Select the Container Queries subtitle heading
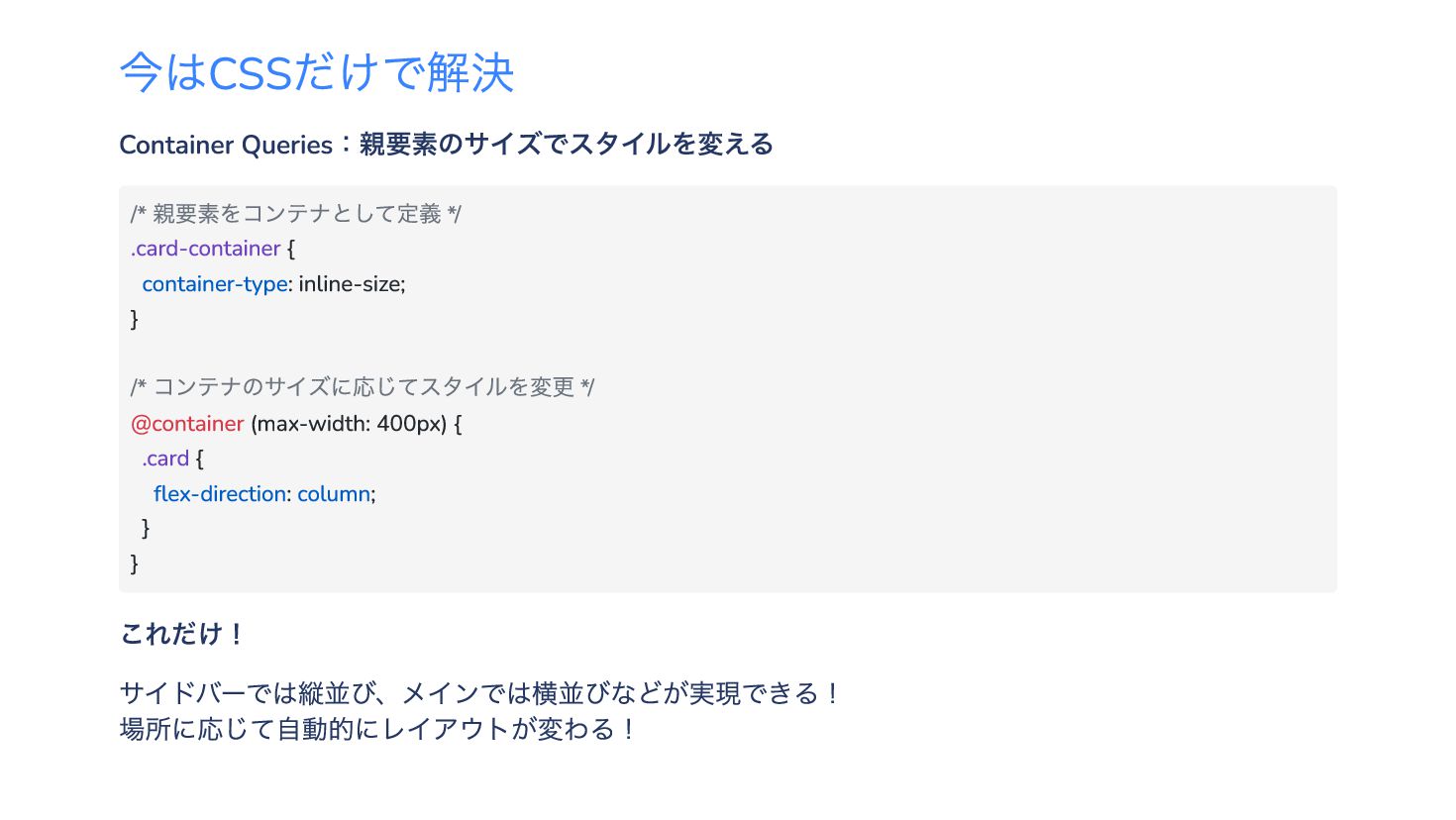The height and width of the screenshot is (820, 1456). pos(446,145)
